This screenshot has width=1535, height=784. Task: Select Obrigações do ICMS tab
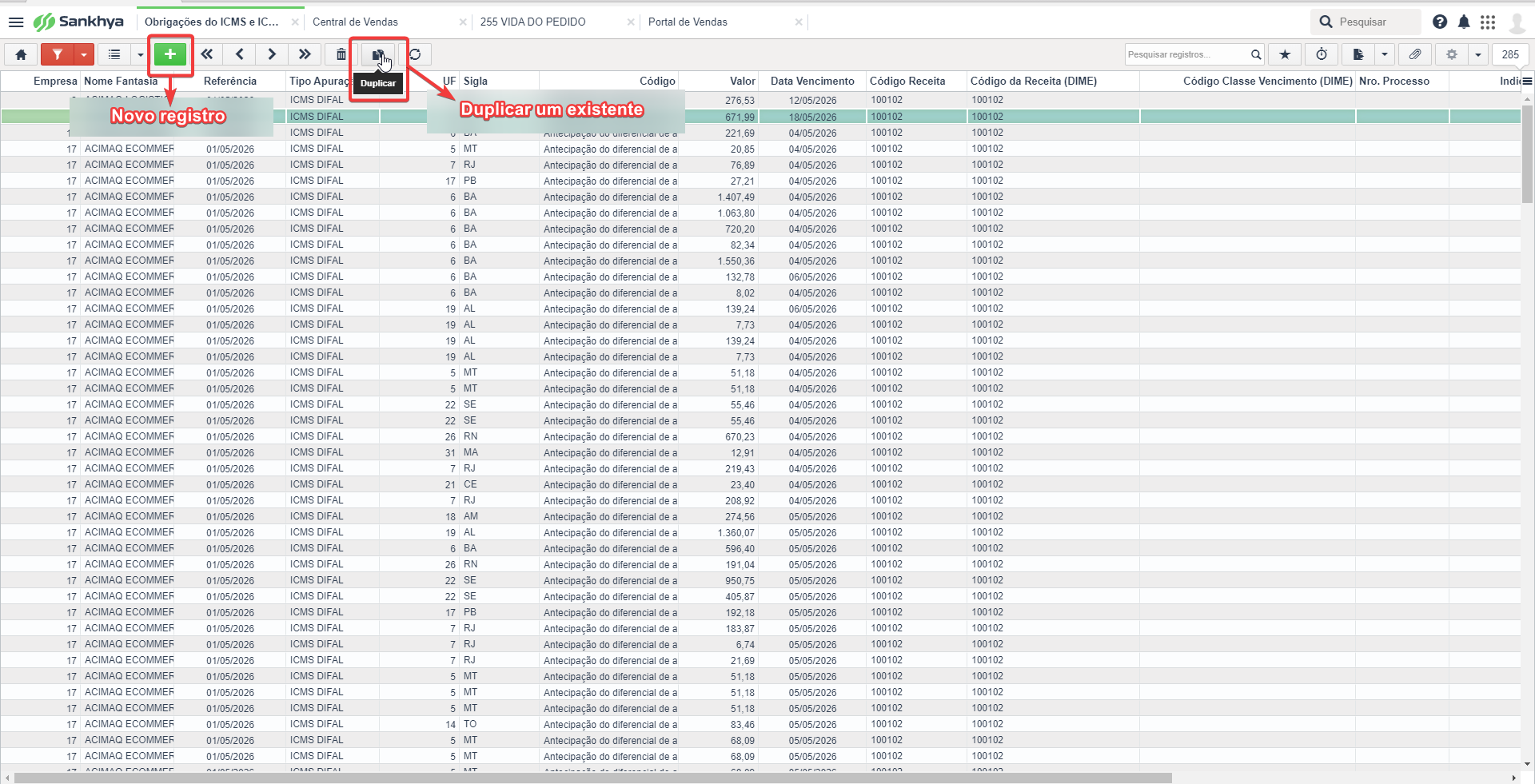[x=212, y=22]
